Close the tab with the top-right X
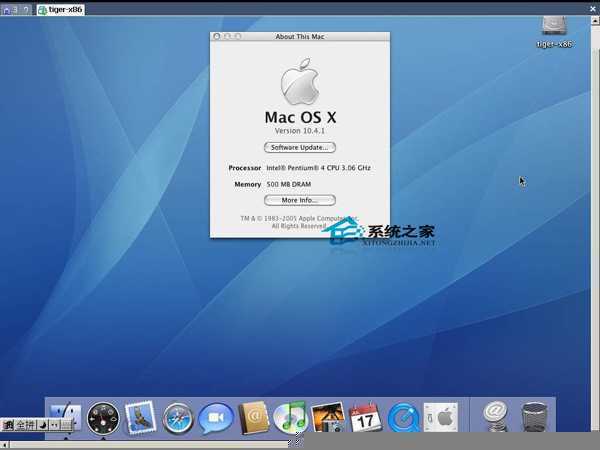Viewport: 600px width, 450px height. 593,9
